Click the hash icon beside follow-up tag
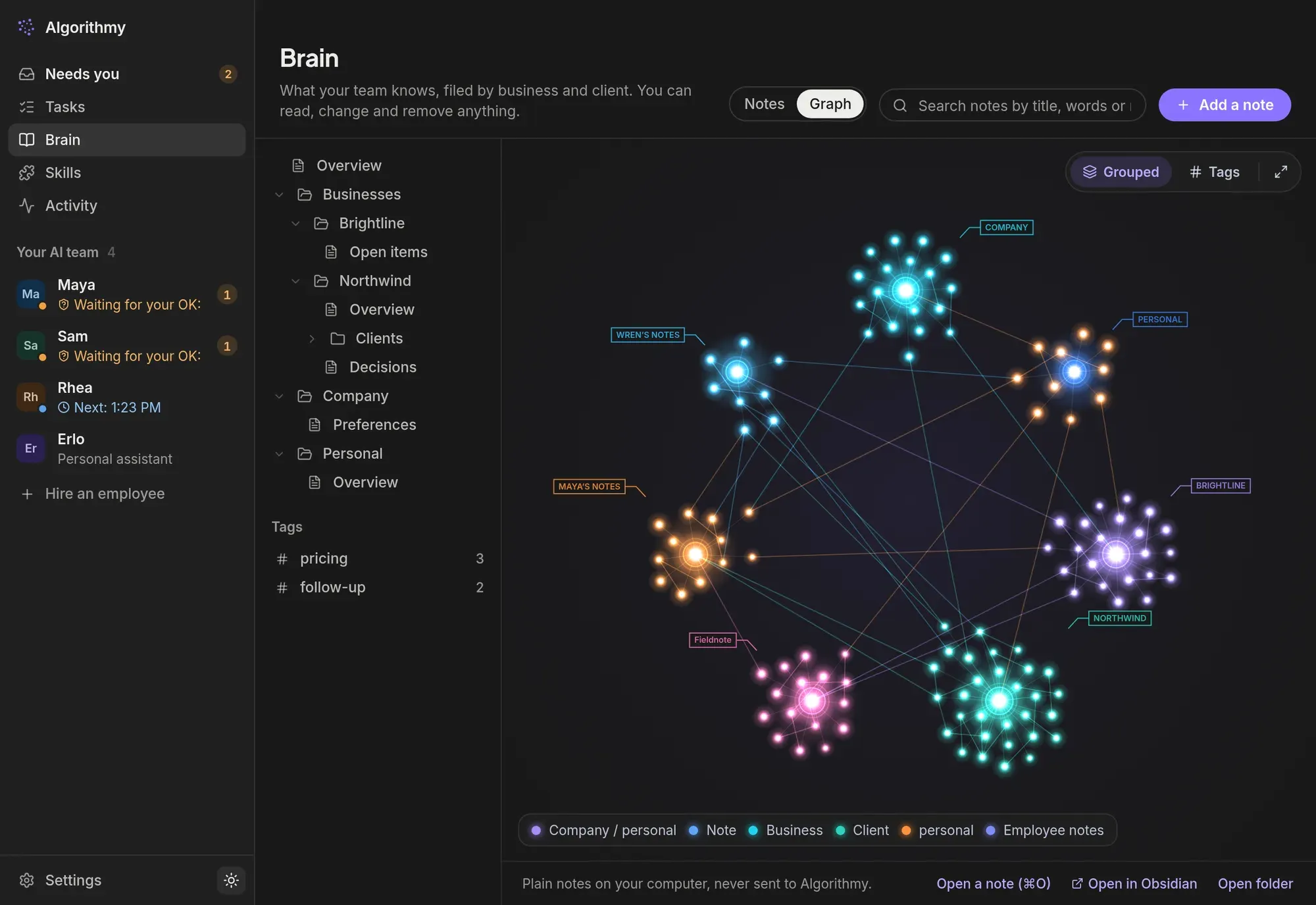This screenshot has width=1316, height=905. [282, 588]
